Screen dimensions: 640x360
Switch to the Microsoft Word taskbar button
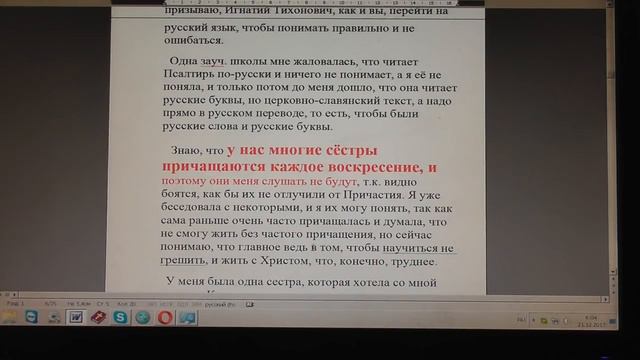coord(76,317)
